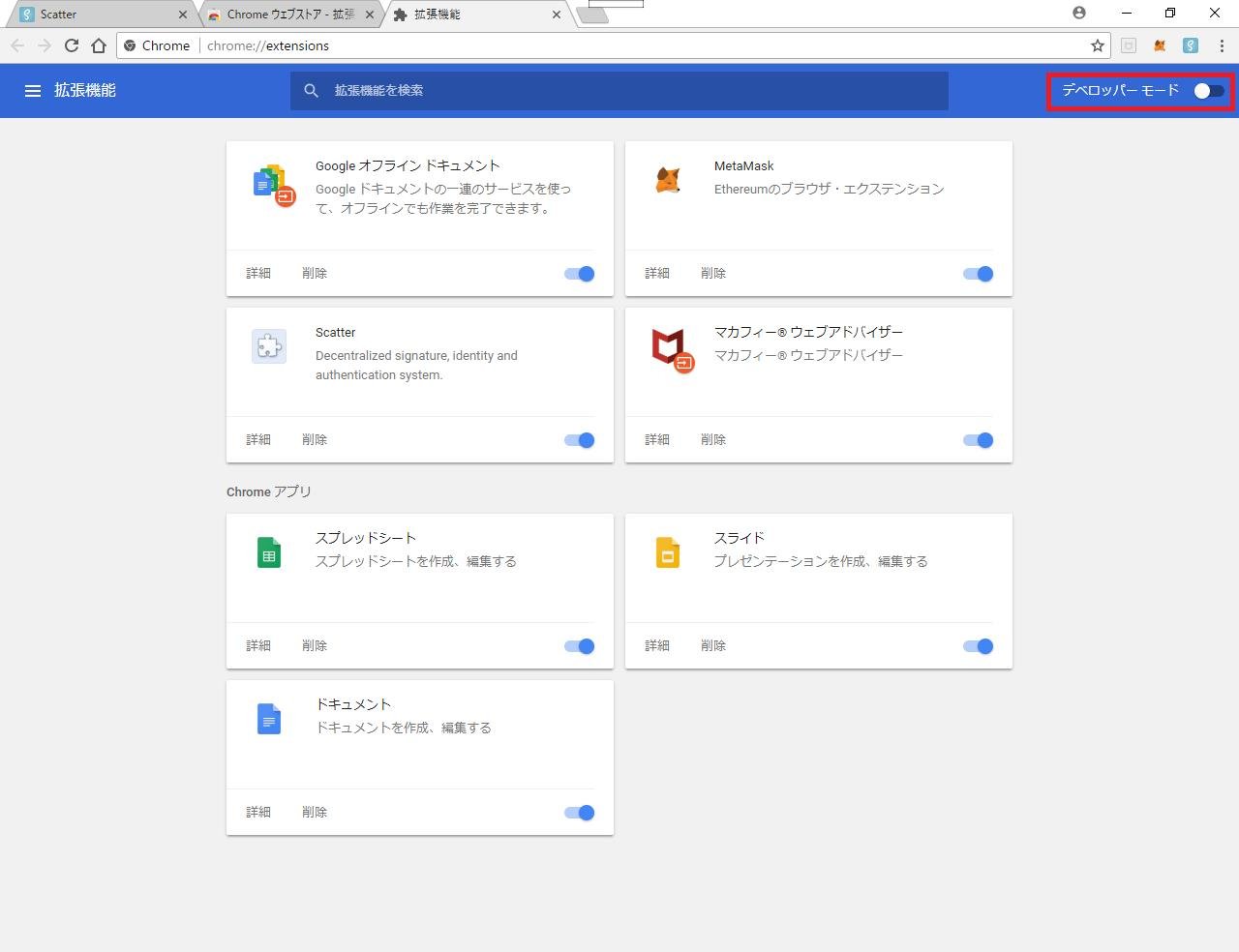
Task: Click the McAfee WebAdvisor icon
Action: pyautogui.click(x=672, y=350)
